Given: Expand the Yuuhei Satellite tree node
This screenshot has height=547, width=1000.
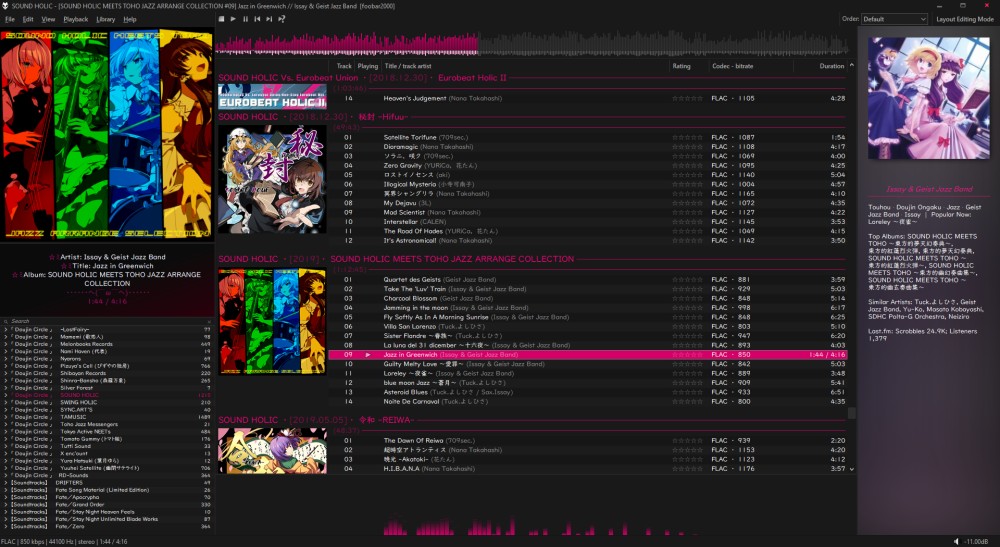Looking at the screenshot, I should tap(6, 468).
